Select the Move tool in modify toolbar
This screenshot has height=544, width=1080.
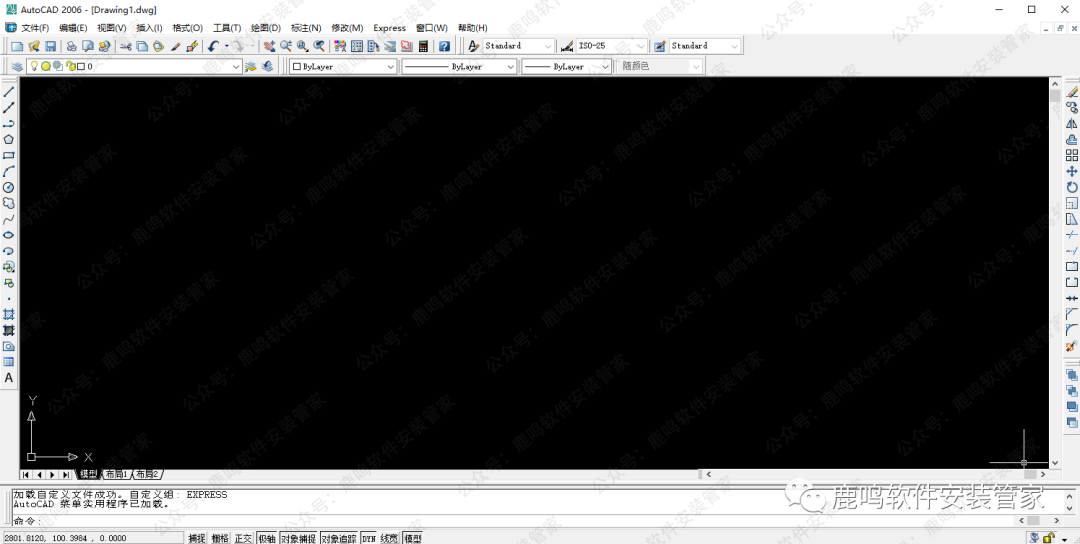pyautogui.click(x=1072, y=171)
